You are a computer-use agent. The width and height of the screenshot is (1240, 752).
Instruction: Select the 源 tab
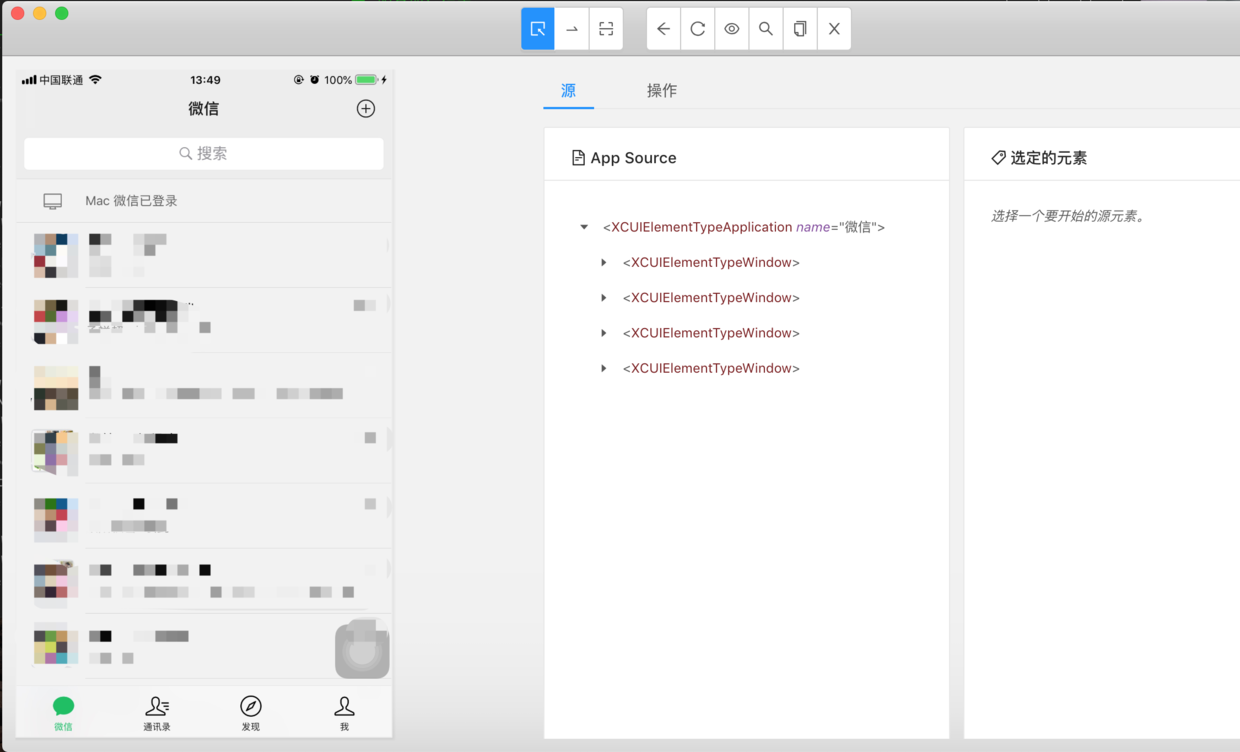[569, 90]
